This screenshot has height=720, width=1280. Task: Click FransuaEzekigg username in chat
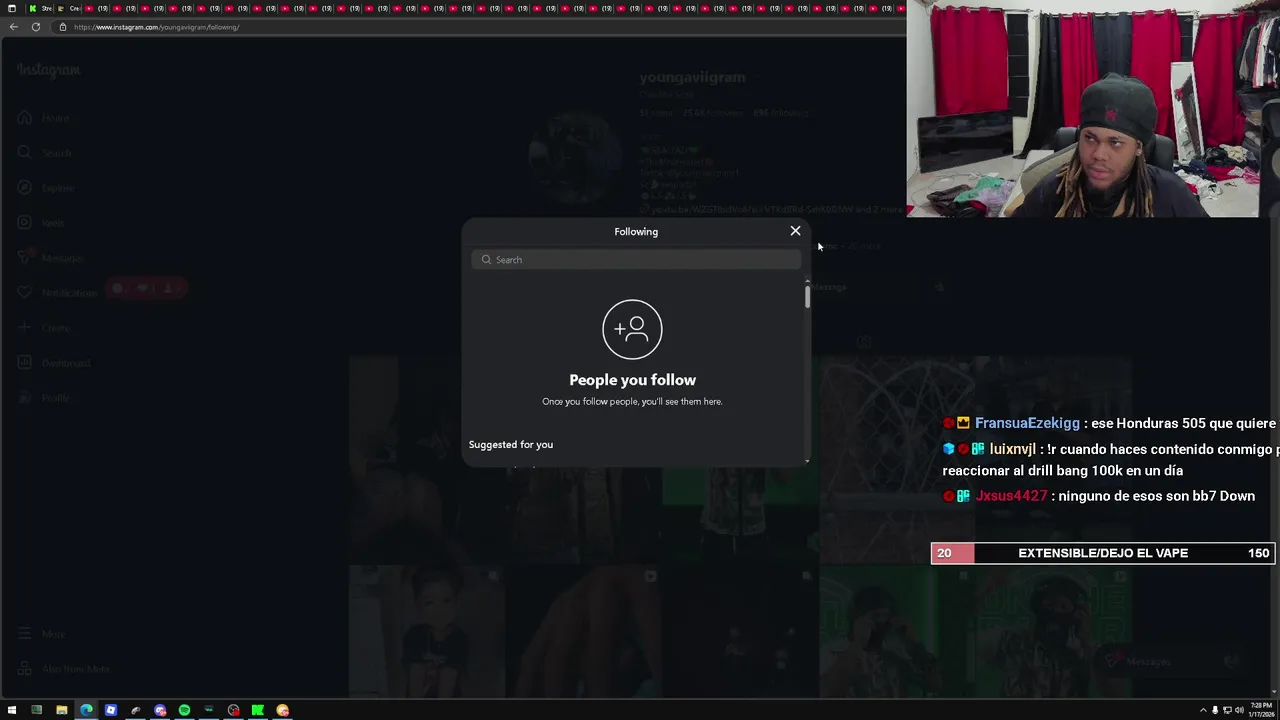(1027, 423)
